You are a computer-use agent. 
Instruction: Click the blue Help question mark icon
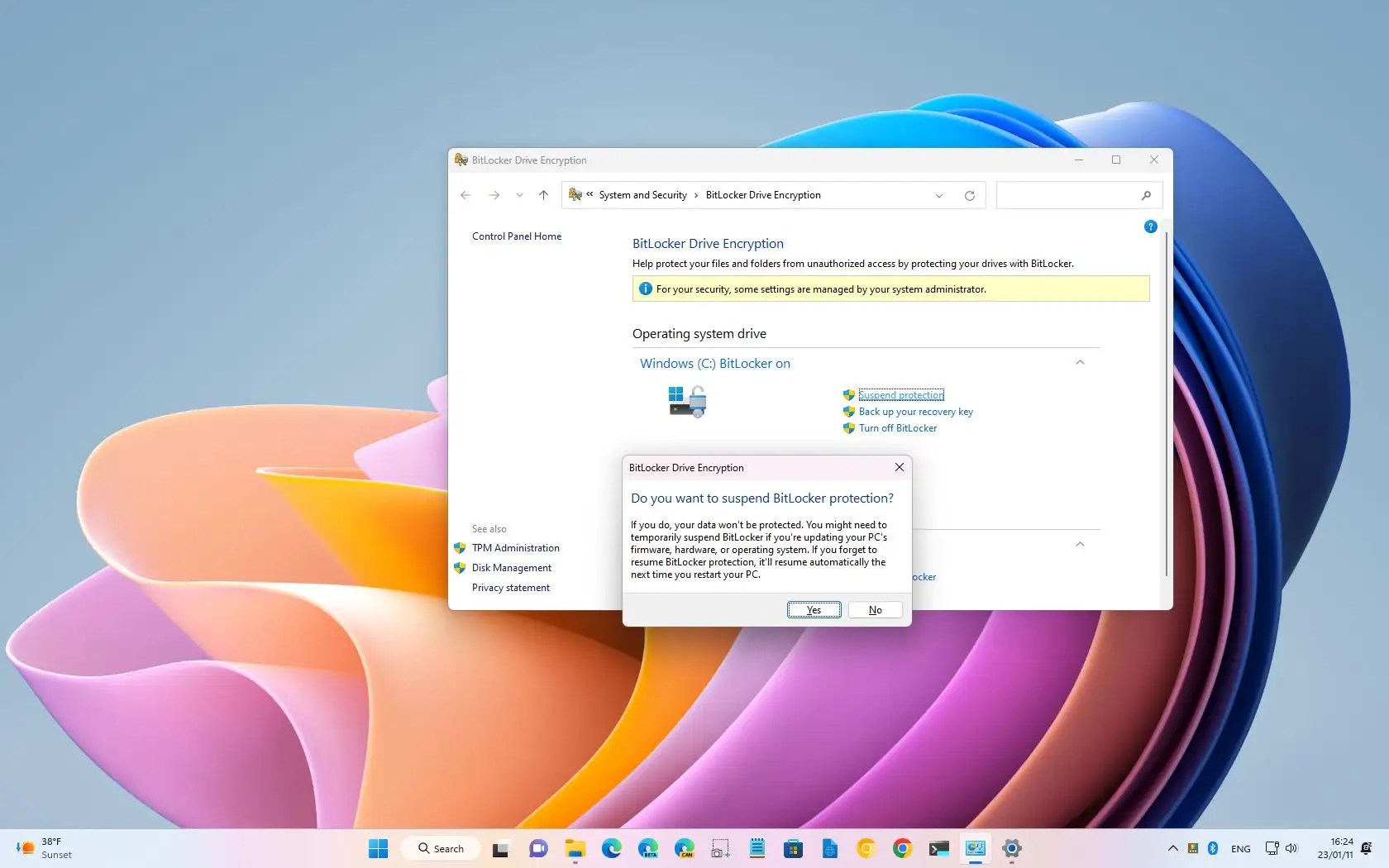click(1150, 227)
